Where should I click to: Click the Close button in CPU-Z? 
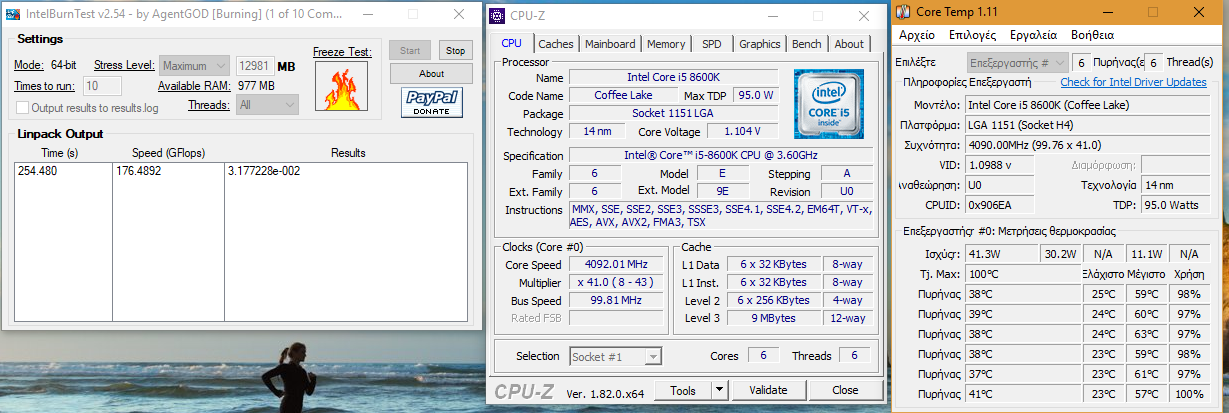[x=845, y=390]
